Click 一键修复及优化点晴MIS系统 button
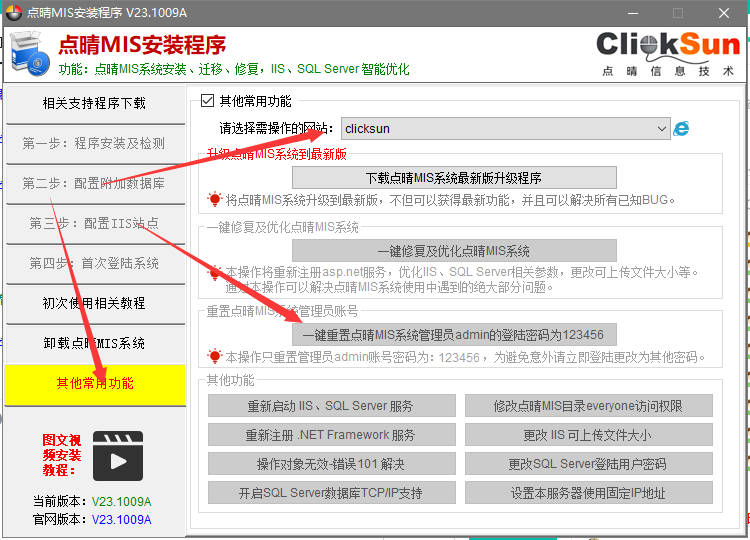Viewport: 750px width, 540px height. [x=454, y=251]
